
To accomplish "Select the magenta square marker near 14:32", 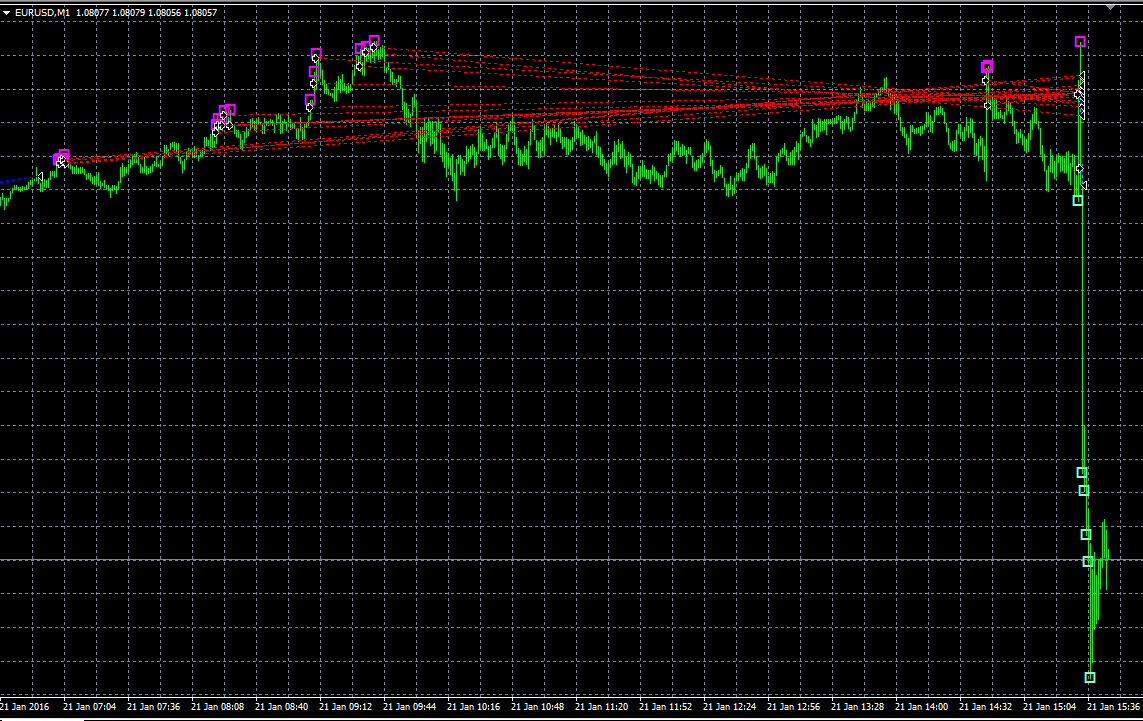I will tap(987, 66).
